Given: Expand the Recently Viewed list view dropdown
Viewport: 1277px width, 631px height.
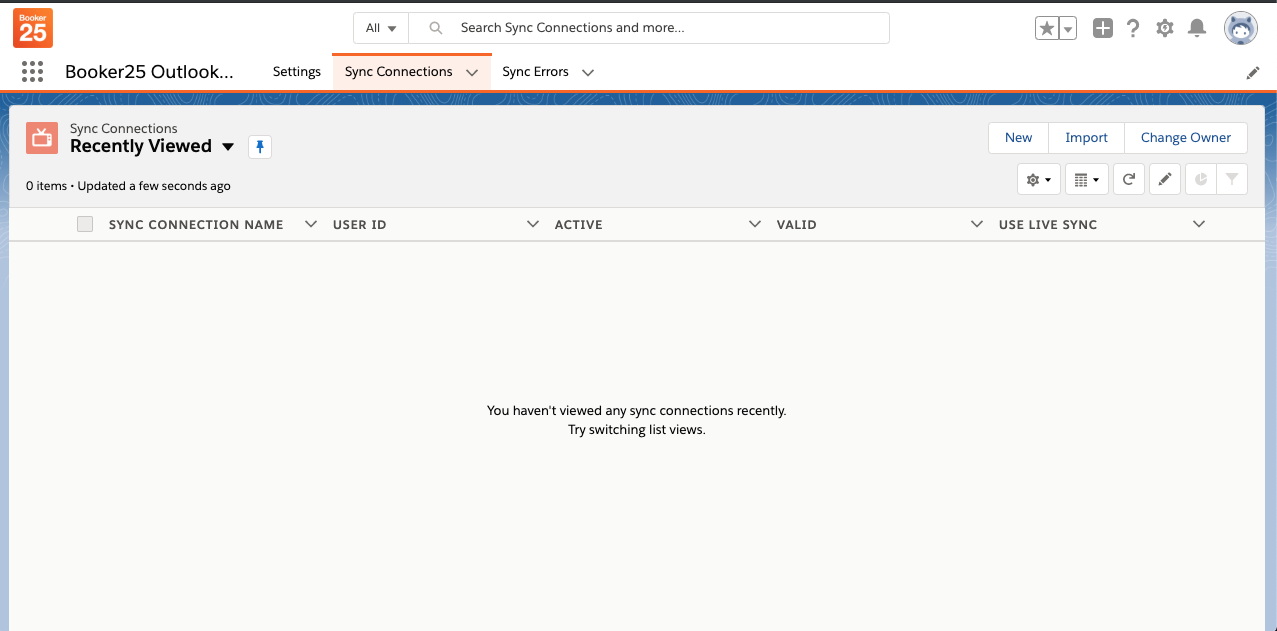Looking at the screenshot, I should [x=228, y=147].
